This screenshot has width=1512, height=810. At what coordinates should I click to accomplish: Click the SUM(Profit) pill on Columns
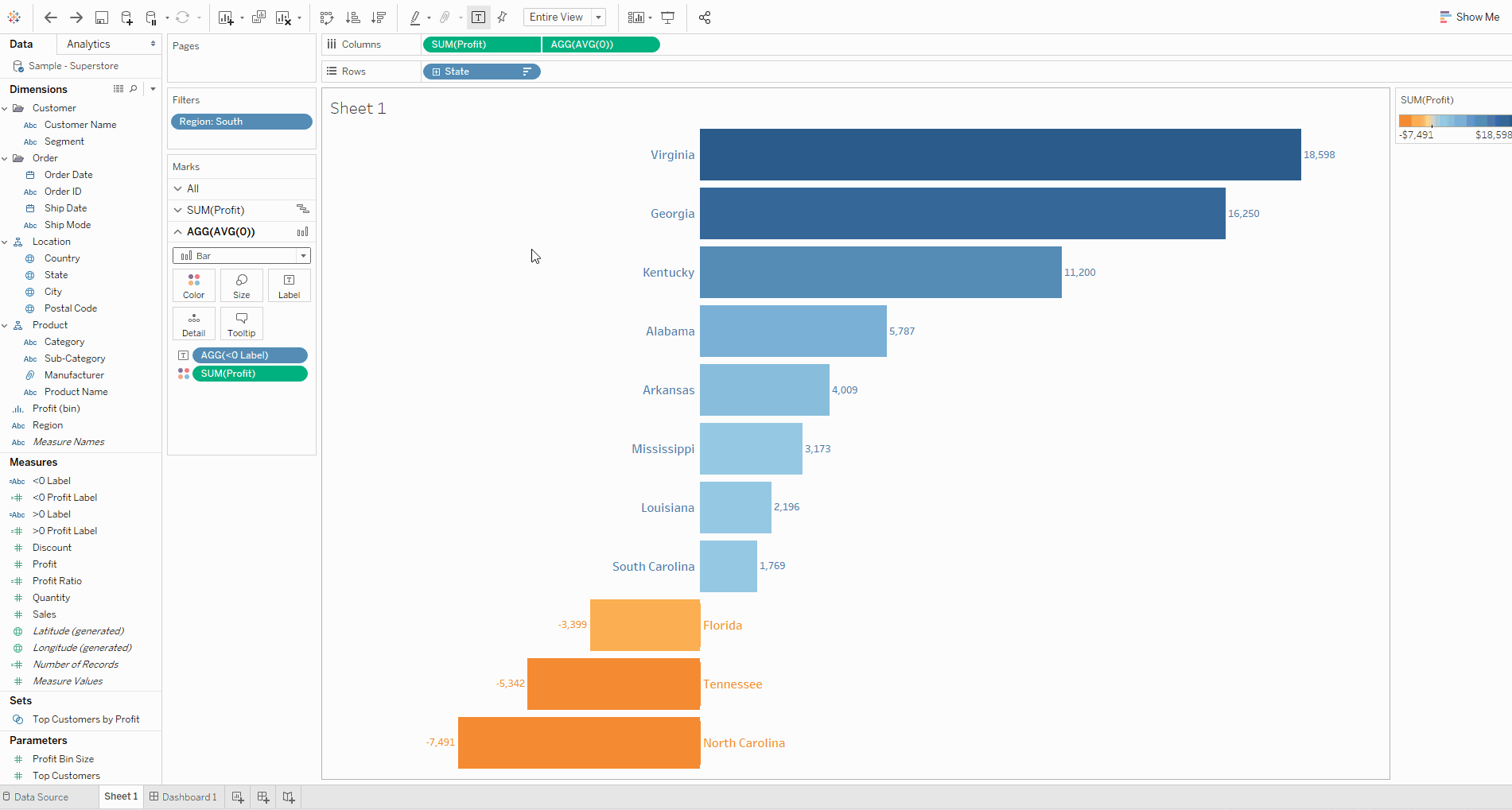(x=481, y=45)
